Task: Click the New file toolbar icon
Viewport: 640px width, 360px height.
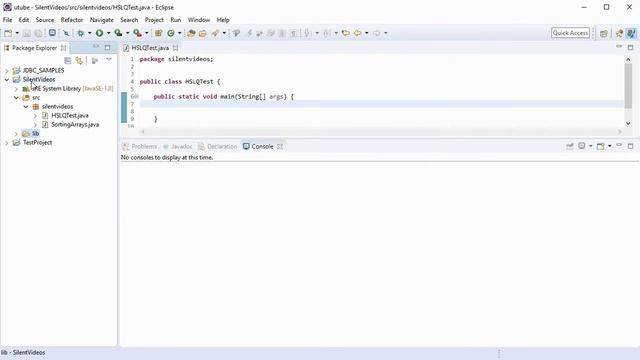Action: [8, 33]
